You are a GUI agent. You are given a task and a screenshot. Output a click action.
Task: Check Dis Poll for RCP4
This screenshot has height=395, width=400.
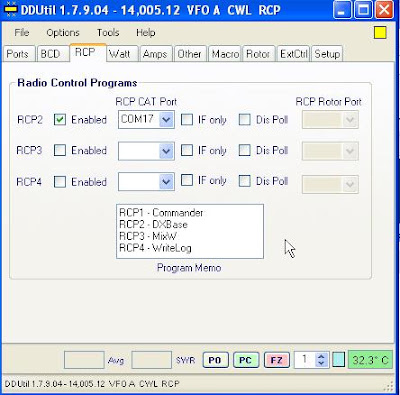pos(245,181)
